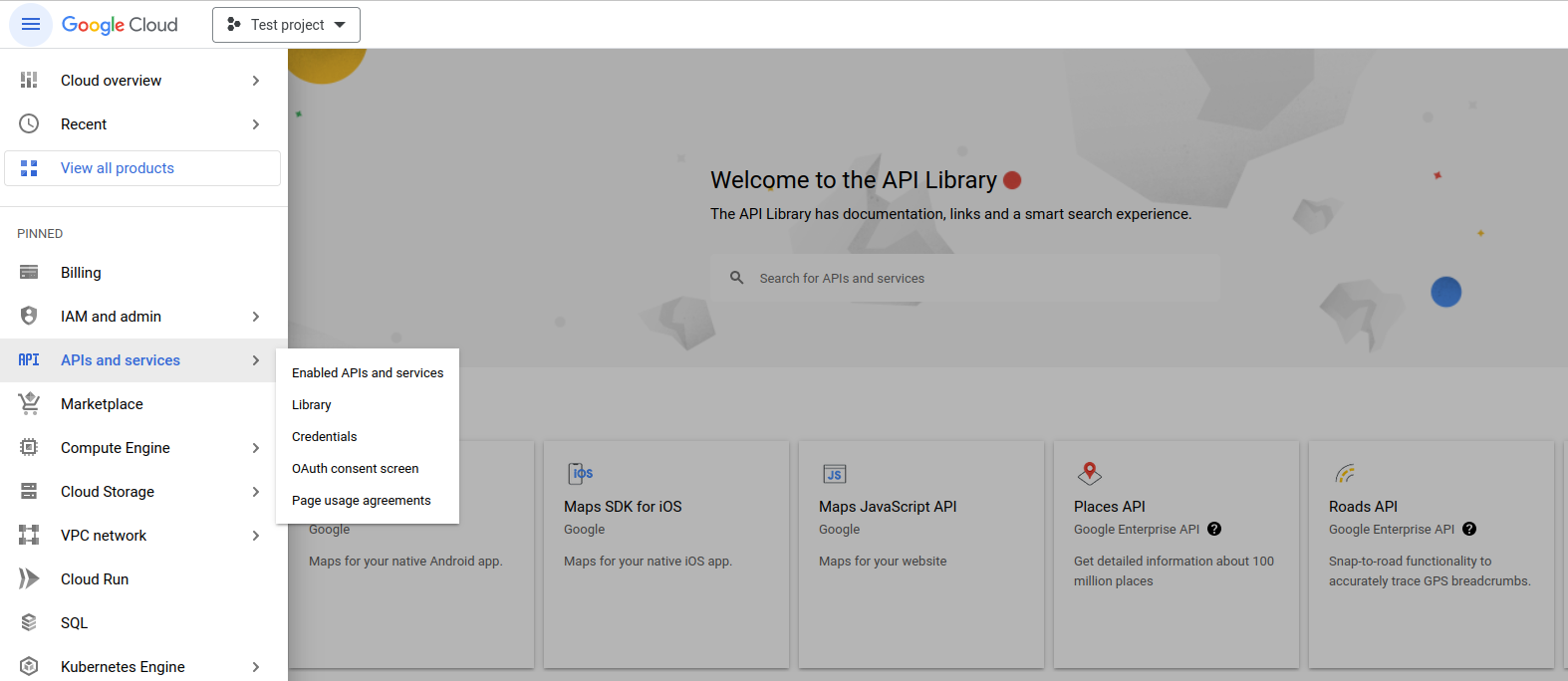This screenshot has height=681, width=1568.
Task: Click the VPC network icon
Action: pos(29,535)
